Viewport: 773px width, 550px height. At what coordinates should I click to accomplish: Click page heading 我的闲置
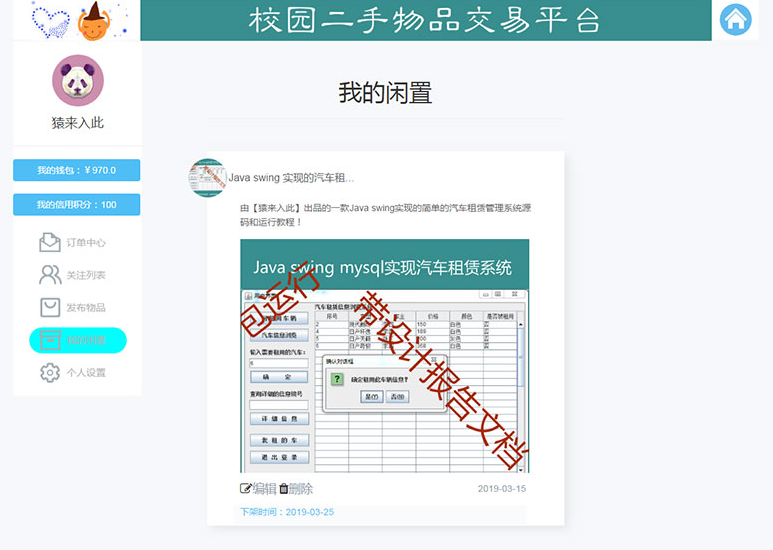point(385,93)
